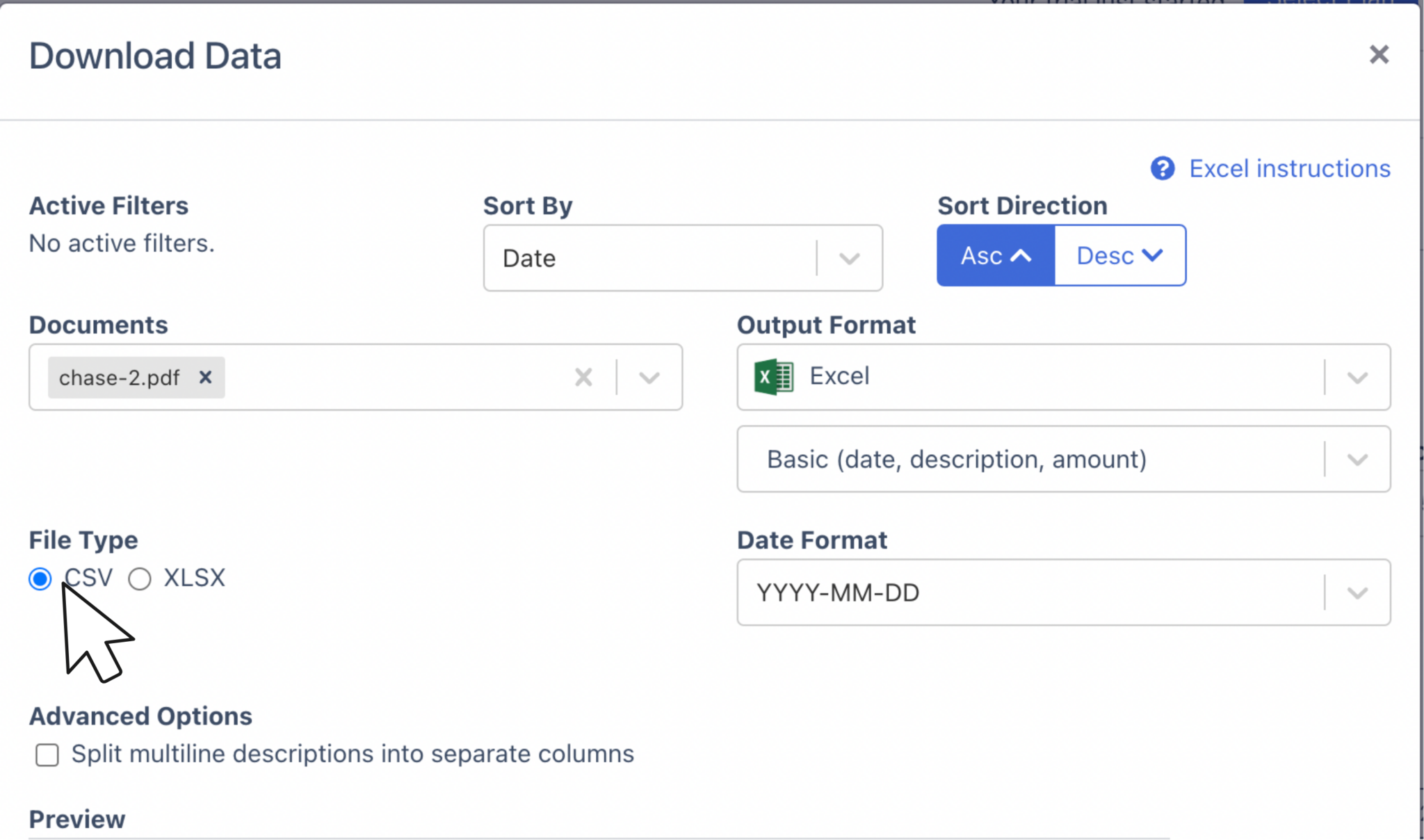This screenshot has height=840, width=1424.
Task: Remove the chase-2.pdf document chip
Action: [206, 377]
